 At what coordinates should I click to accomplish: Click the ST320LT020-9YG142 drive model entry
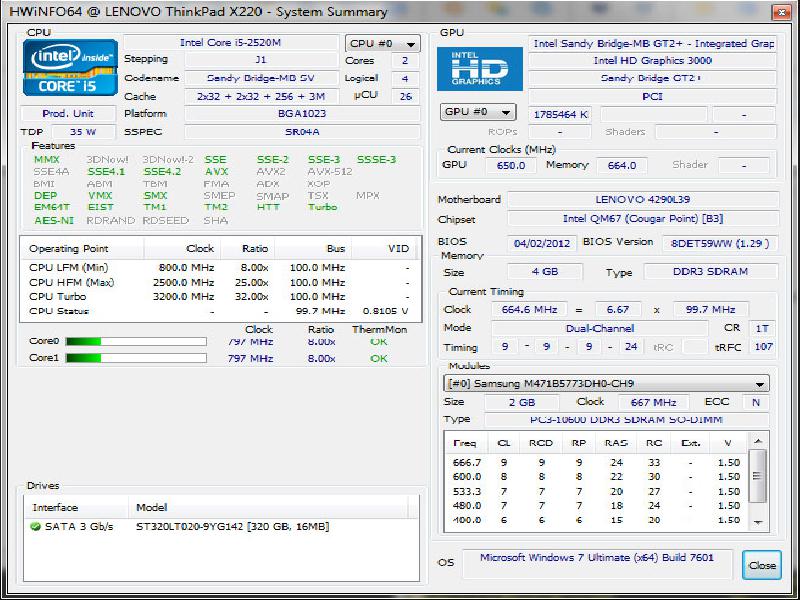point(232,527)
